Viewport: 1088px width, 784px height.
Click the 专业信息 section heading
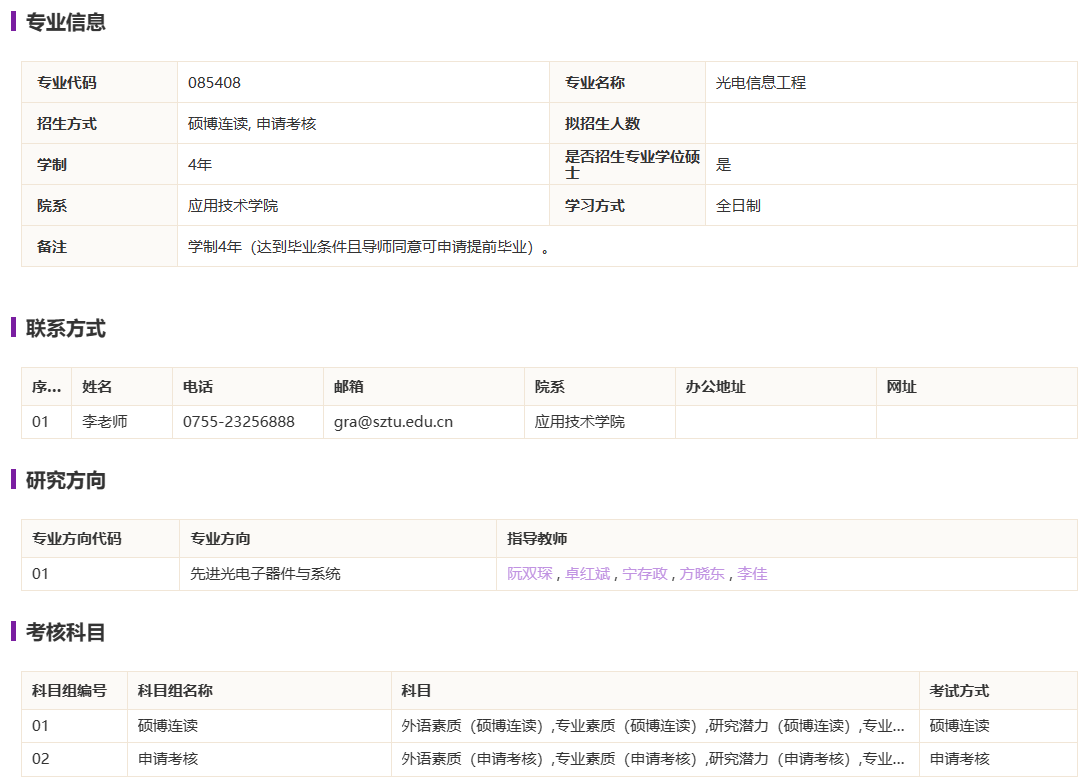[x=65, y=22]
